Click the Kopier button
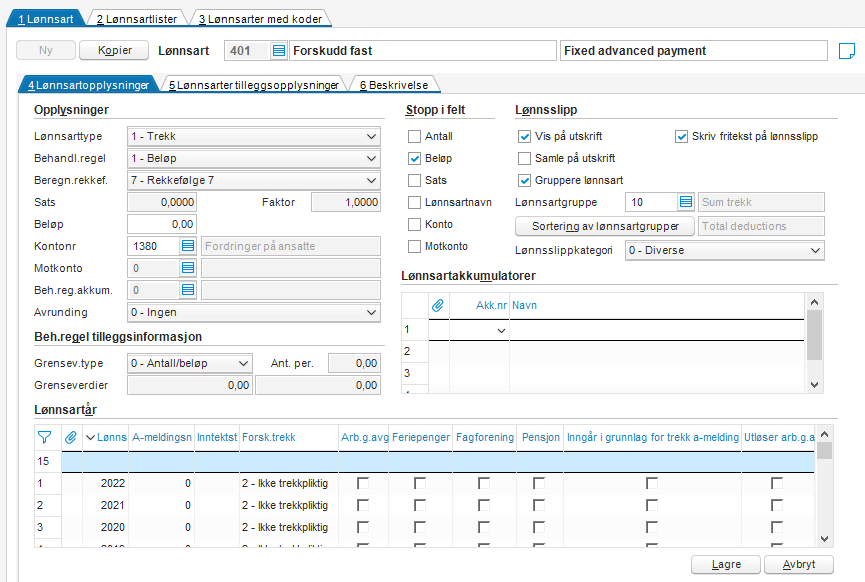The width and height of the screenshot is (865, 582). click(x=114, y=50)
